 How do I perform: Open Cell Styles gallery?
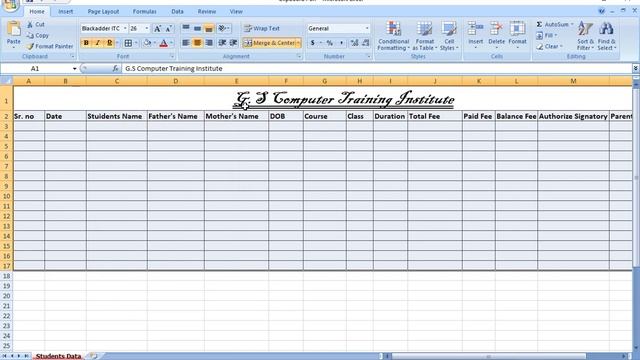[x=449, y=36]
